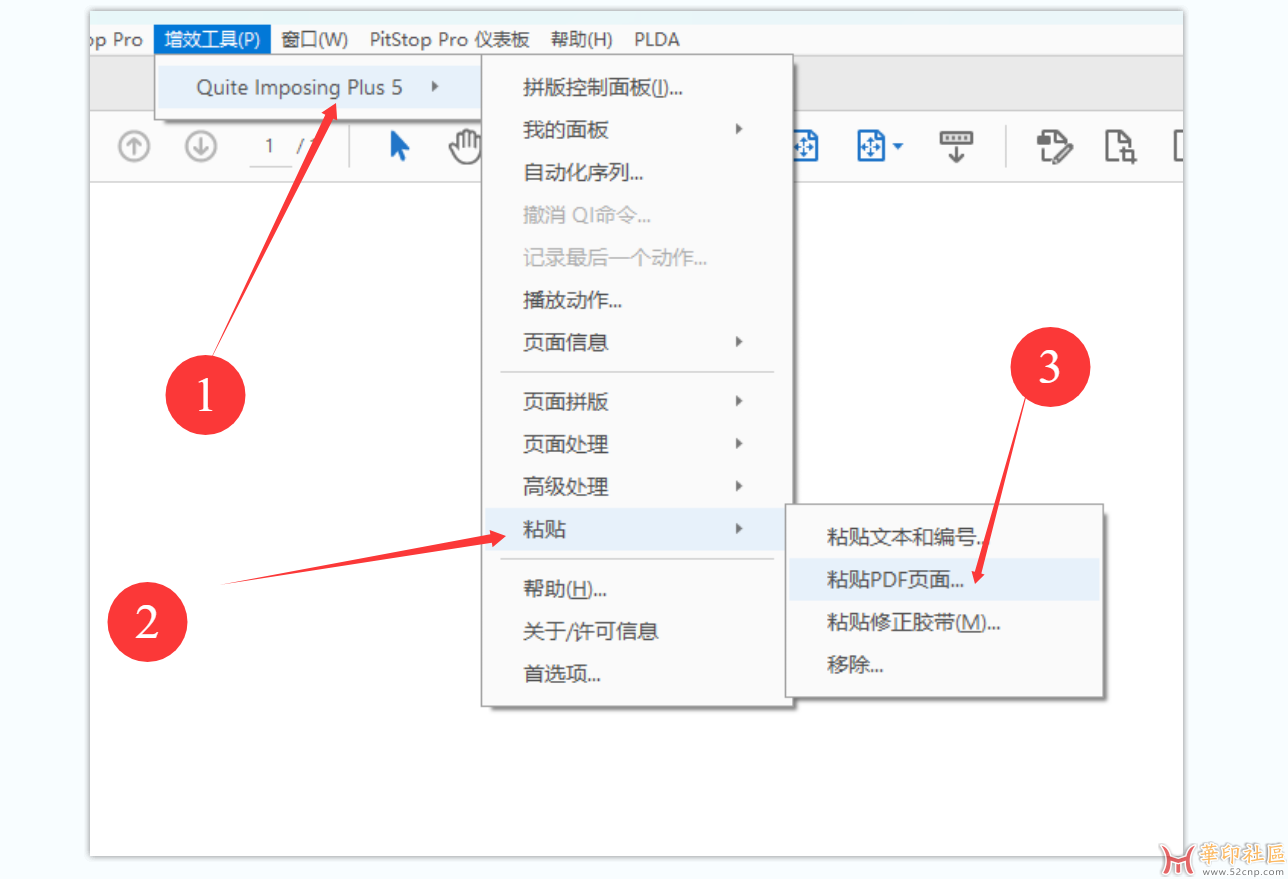Click the page number input field
1288x879 pixels.
(269, 146)
